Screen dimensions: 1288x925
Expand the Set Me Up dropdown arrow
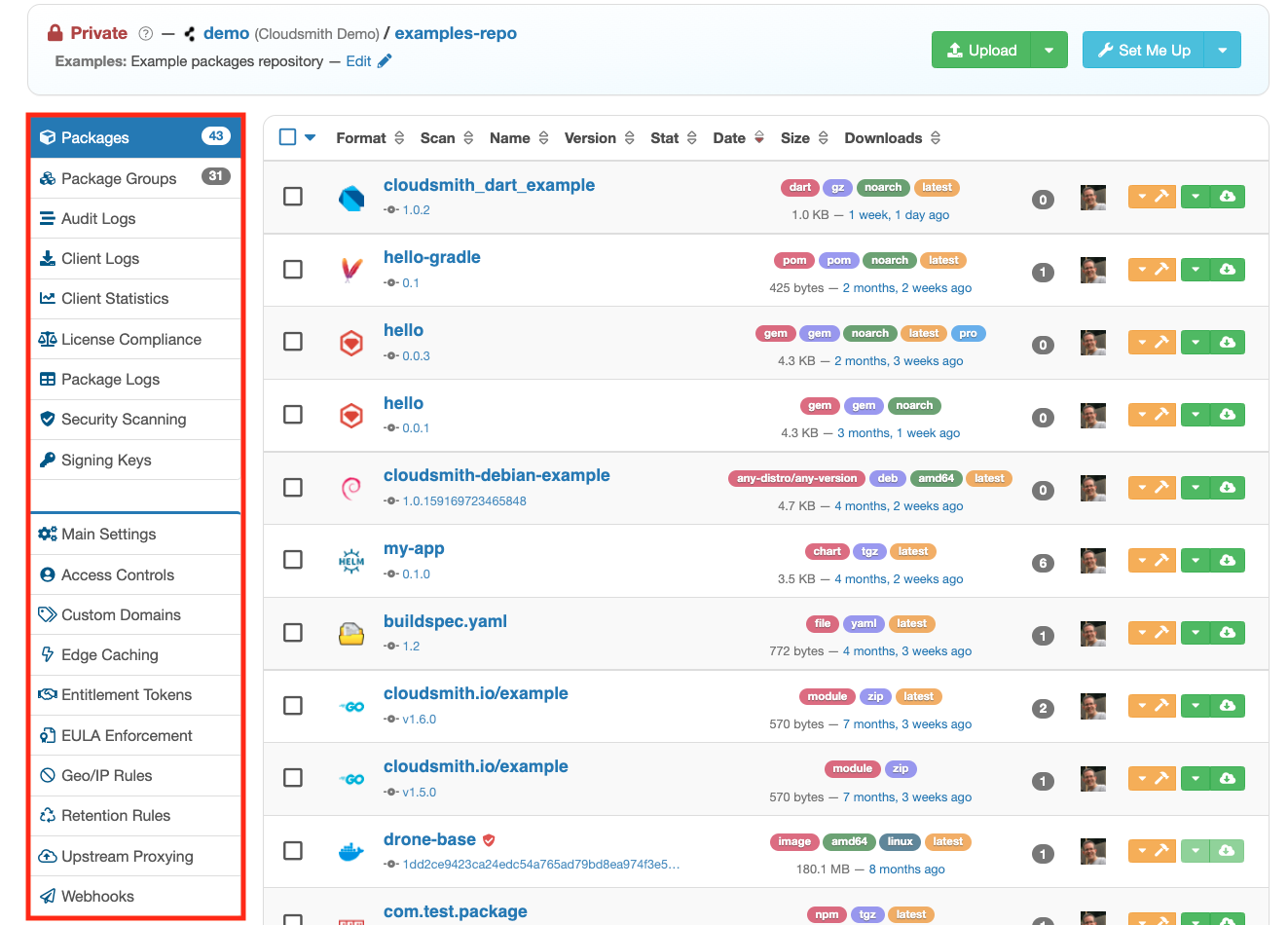[1223, 50]
